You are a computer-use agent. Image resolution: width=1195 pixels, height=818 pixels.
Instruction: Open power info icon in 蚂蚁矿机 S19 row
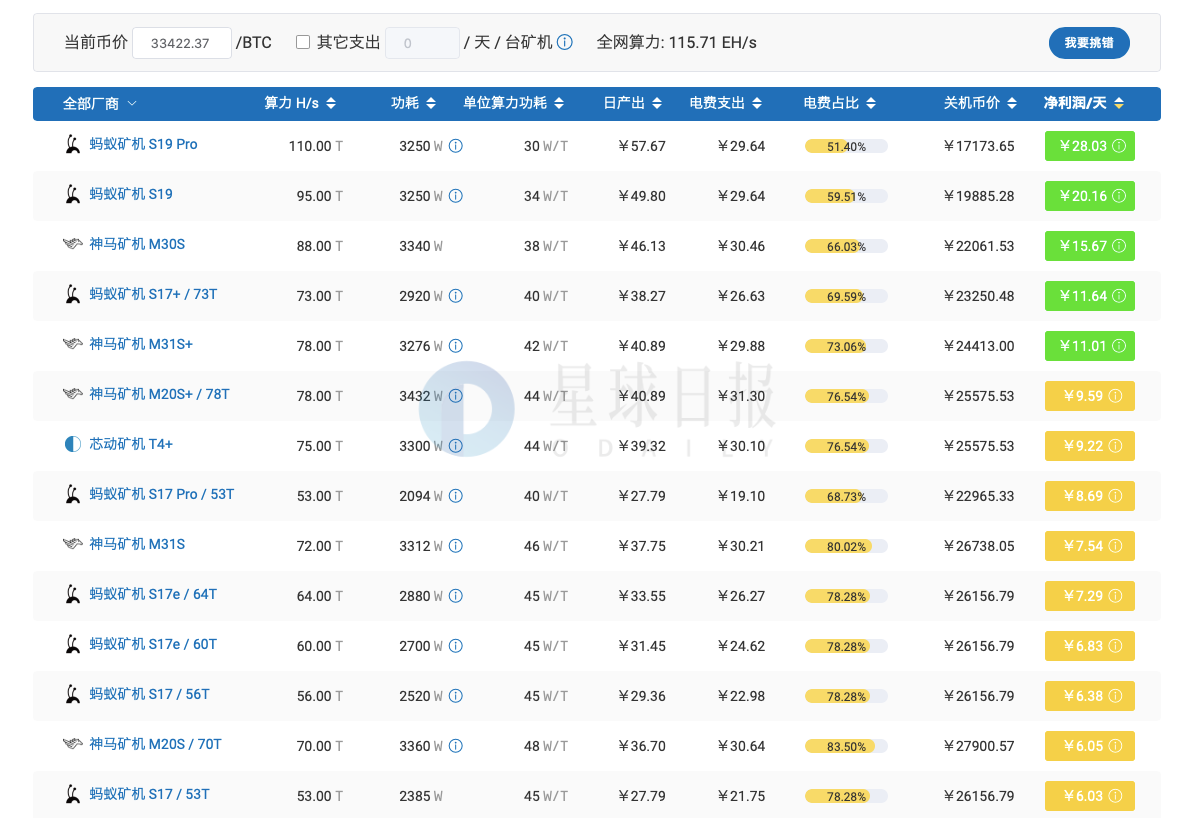point(456,196)
